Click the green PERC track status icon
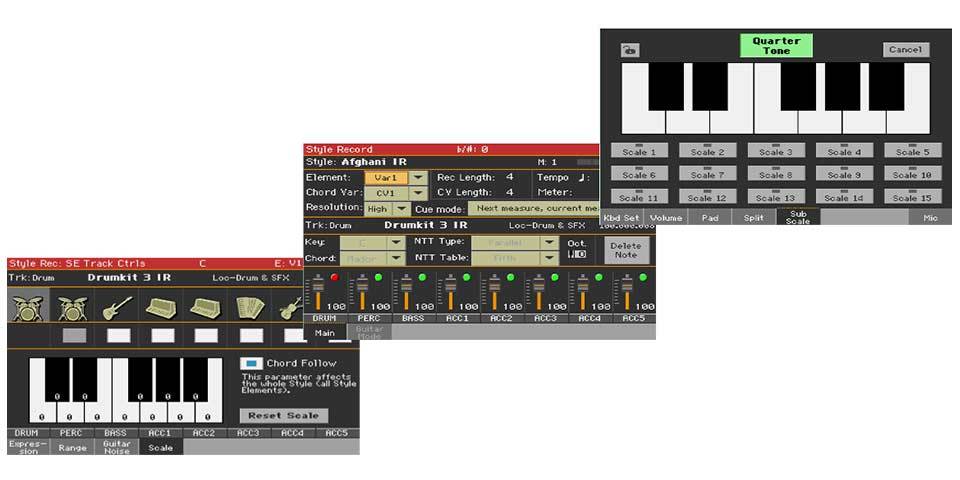Screen dimensions: 960x480 pos(379,277)
